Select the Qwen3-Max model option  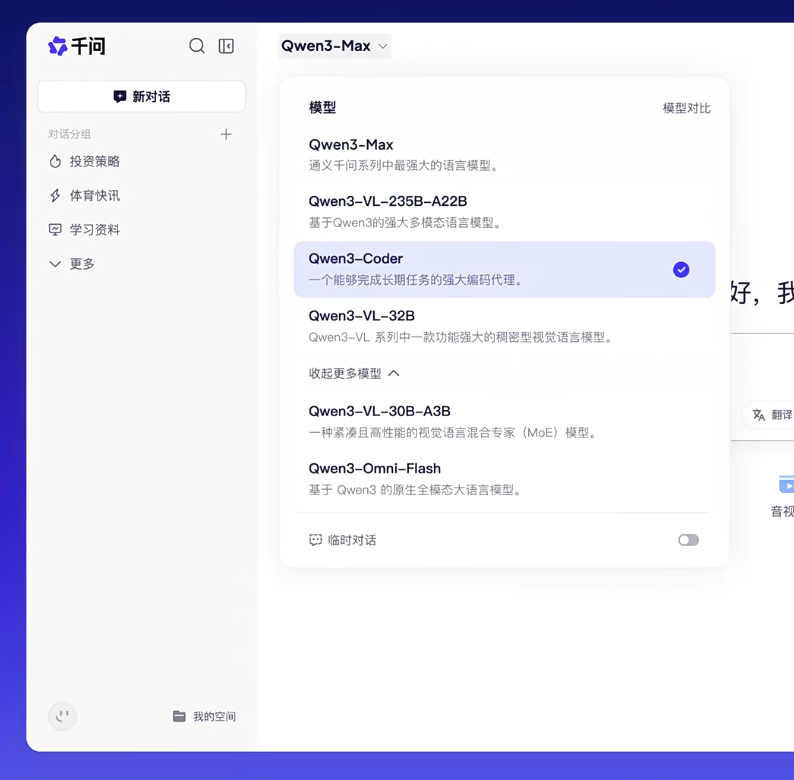coord(504,155)
